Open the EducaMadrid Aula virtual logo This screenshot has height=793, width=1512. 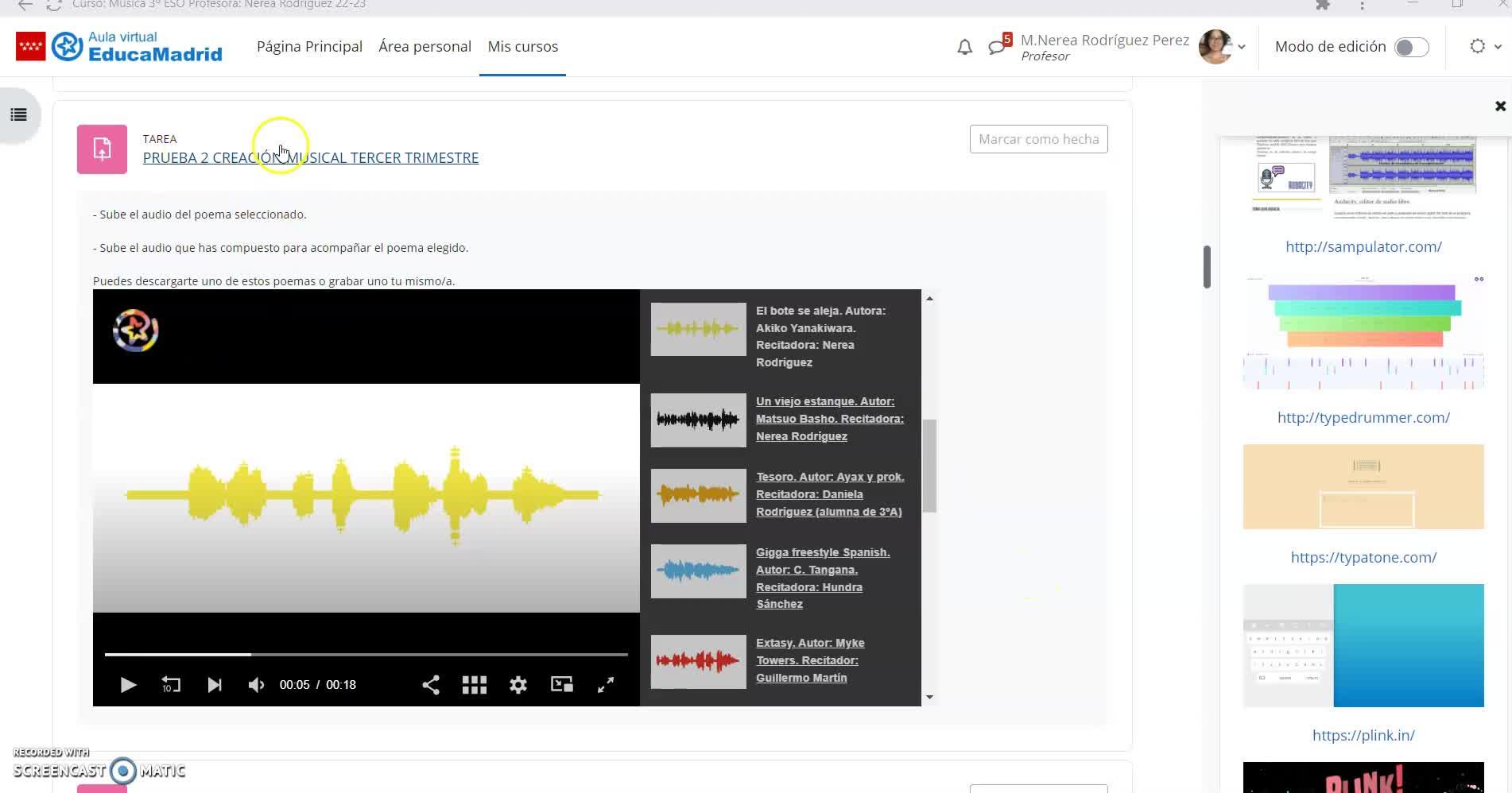click(x=119, y=47)
